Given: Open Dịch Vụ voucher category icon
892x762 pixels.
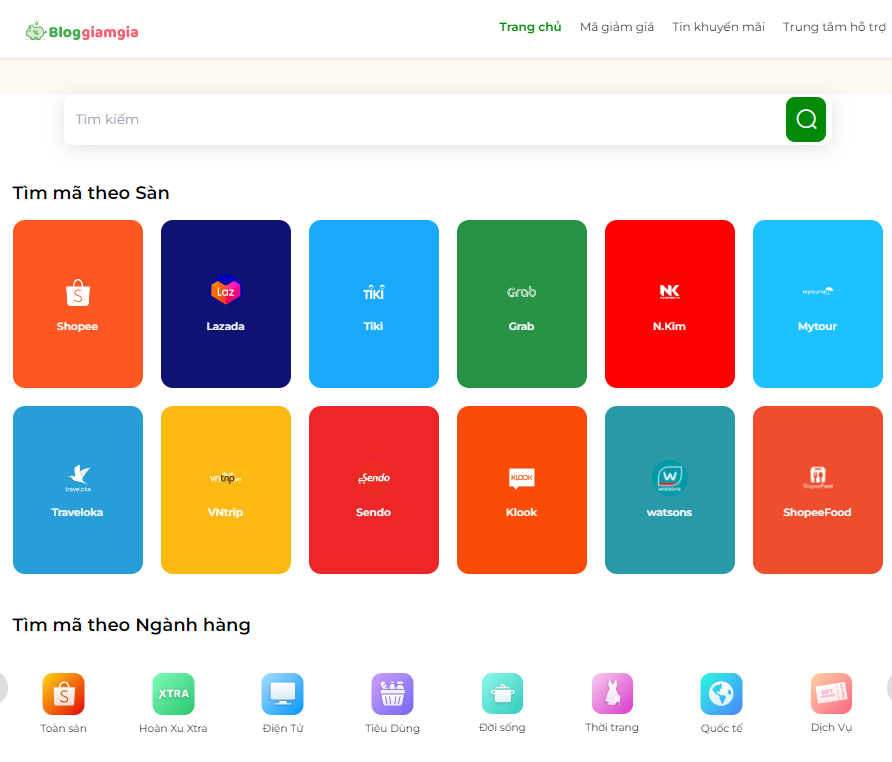Looking at the screenshot, I should pyautogui.click(x=831, y=693).
